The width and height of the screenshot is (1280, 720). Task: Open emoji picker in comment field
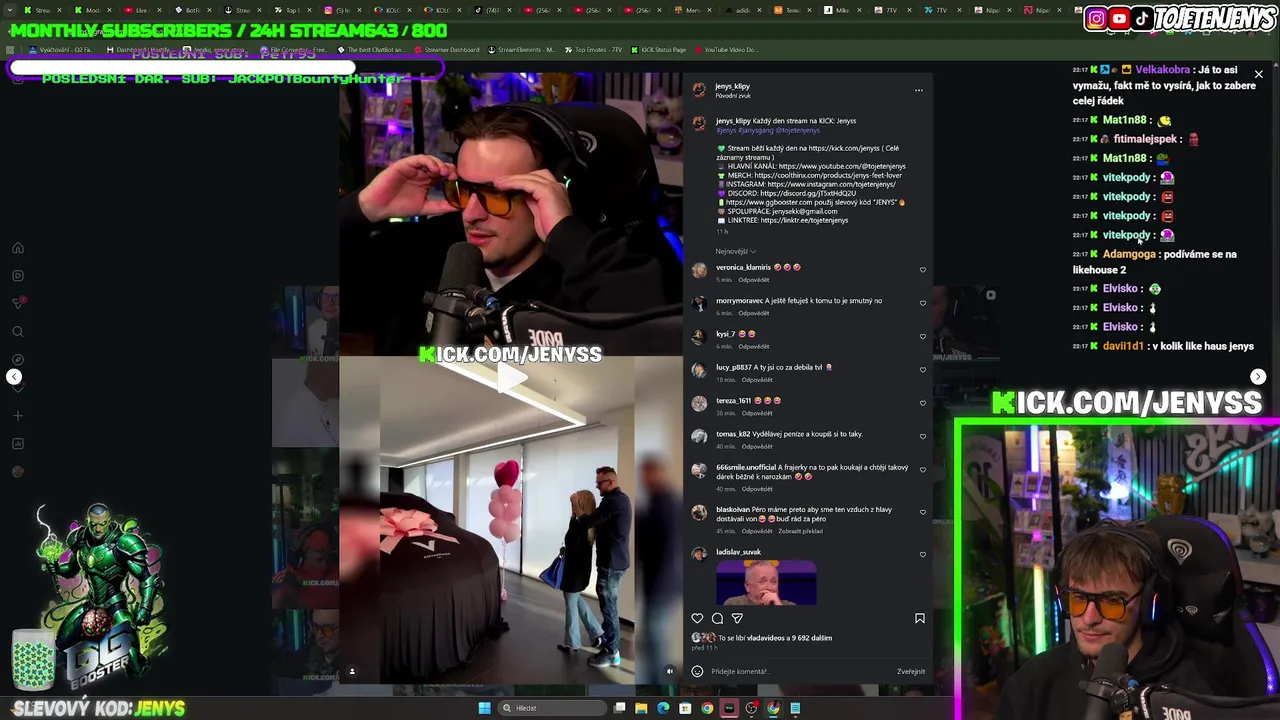[x=697, y=671]
